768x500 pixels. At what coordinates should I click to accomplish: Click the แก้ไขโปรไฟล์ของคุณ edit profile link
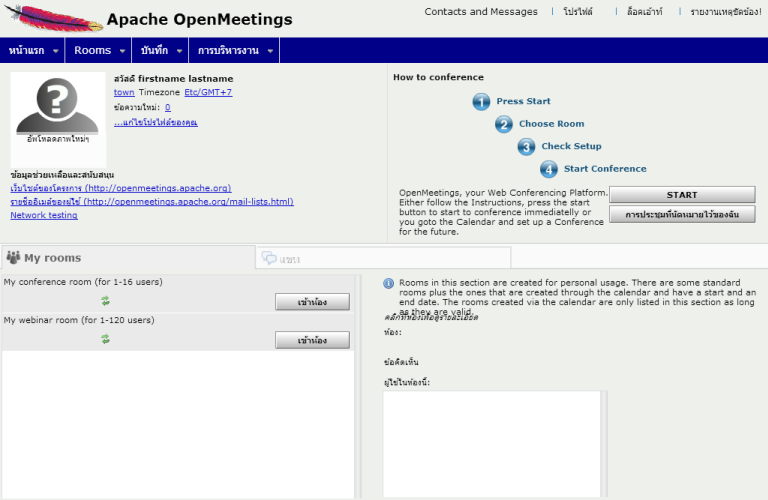pyautogui.click(x=156, y=122)
